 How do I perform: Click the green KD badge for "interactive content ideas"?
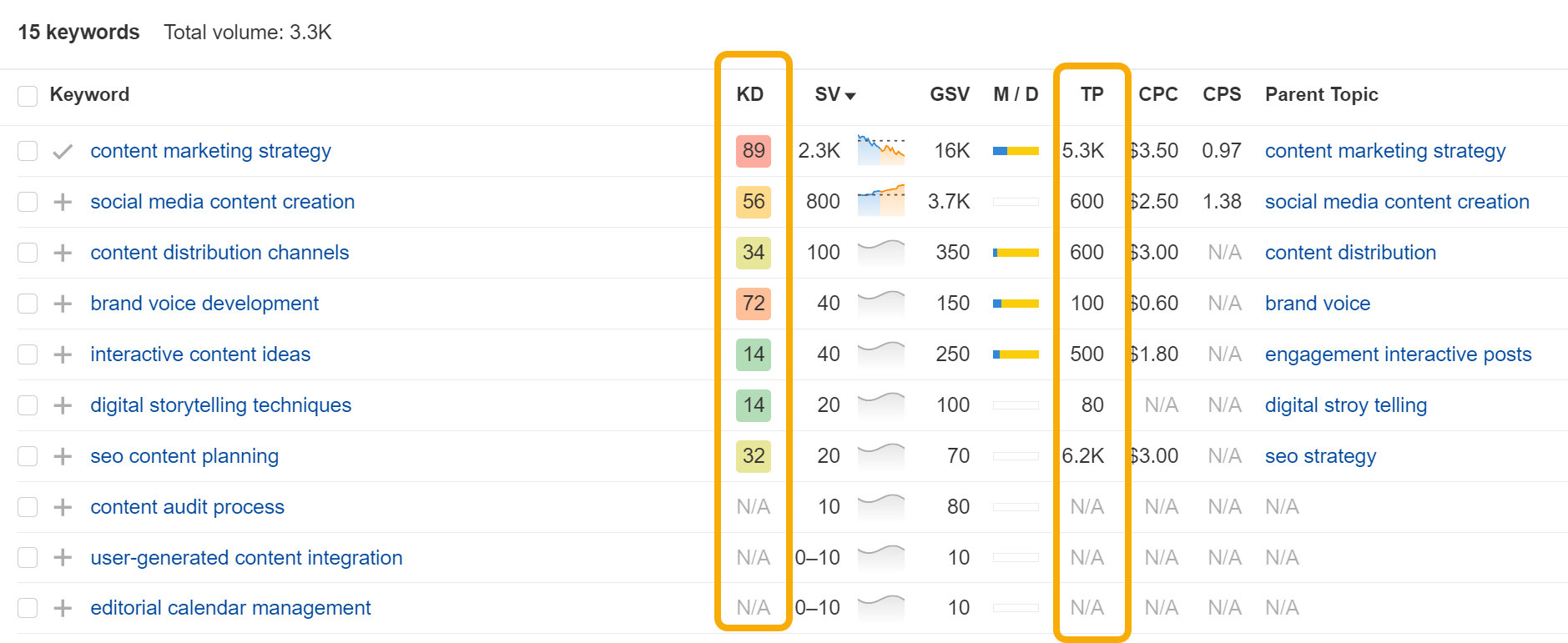[752, 354]
